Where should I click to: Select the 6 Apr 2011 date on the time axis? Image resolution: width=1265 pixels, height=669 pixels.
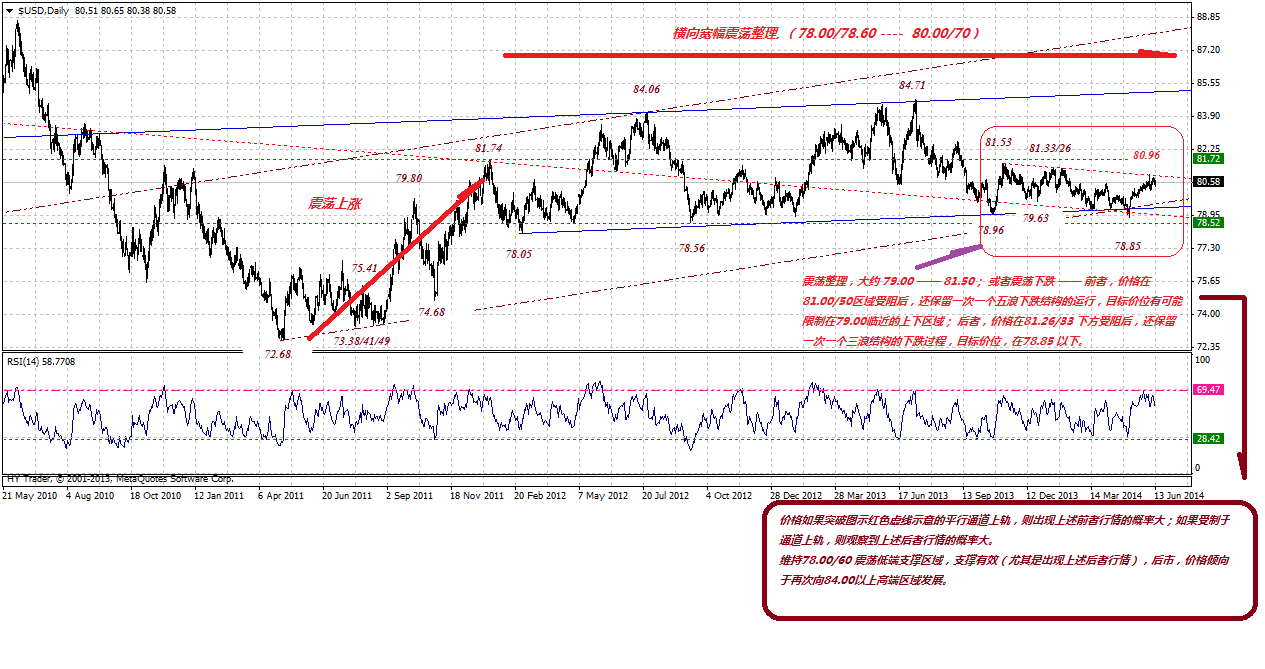282,495
